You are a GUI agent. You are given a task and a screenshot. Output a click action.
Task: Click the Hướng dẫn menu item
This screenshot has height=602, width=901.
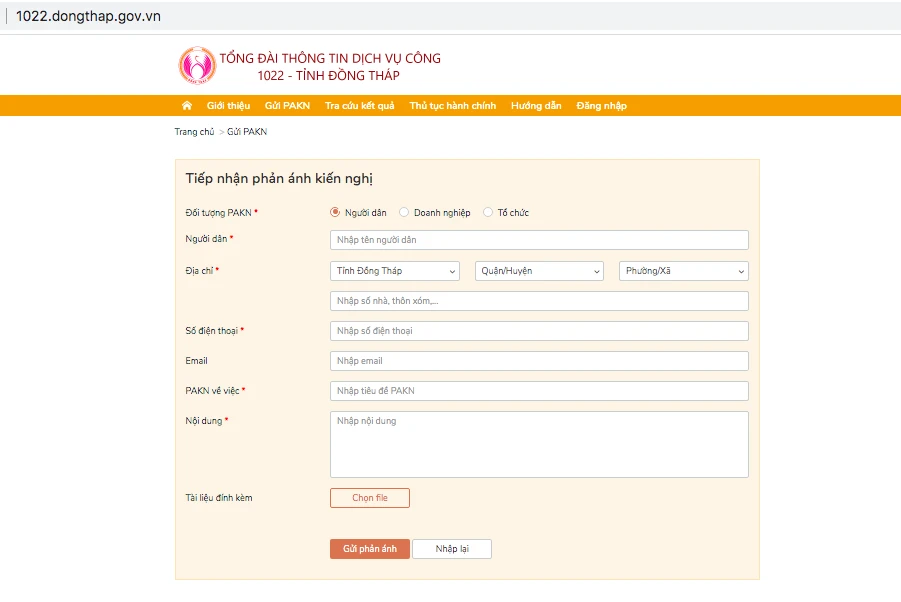click(x=536, y=106)
